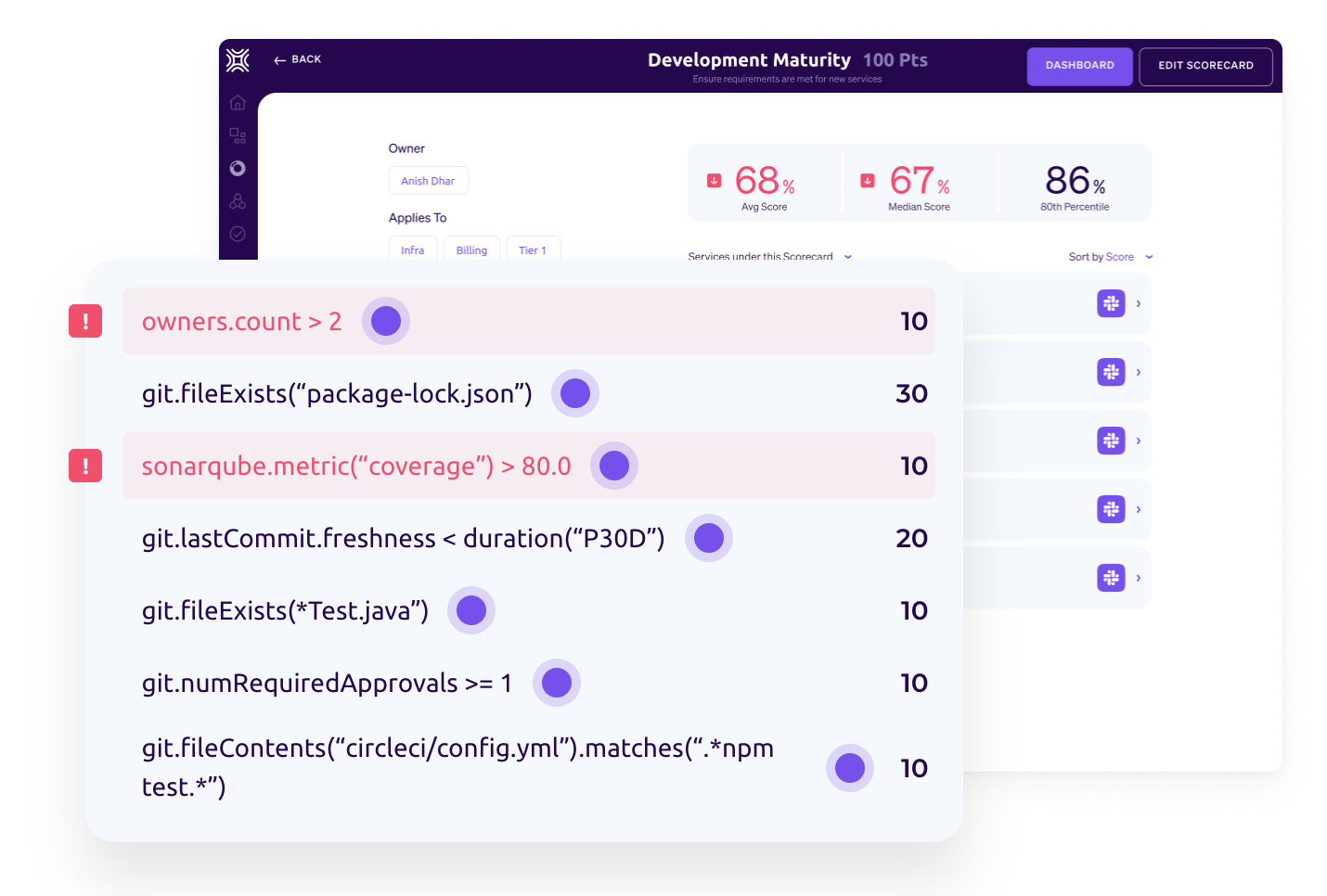Click purple dot next to circleci config rule
Screen dimensions: 1327x896
(x=850, y=768)
